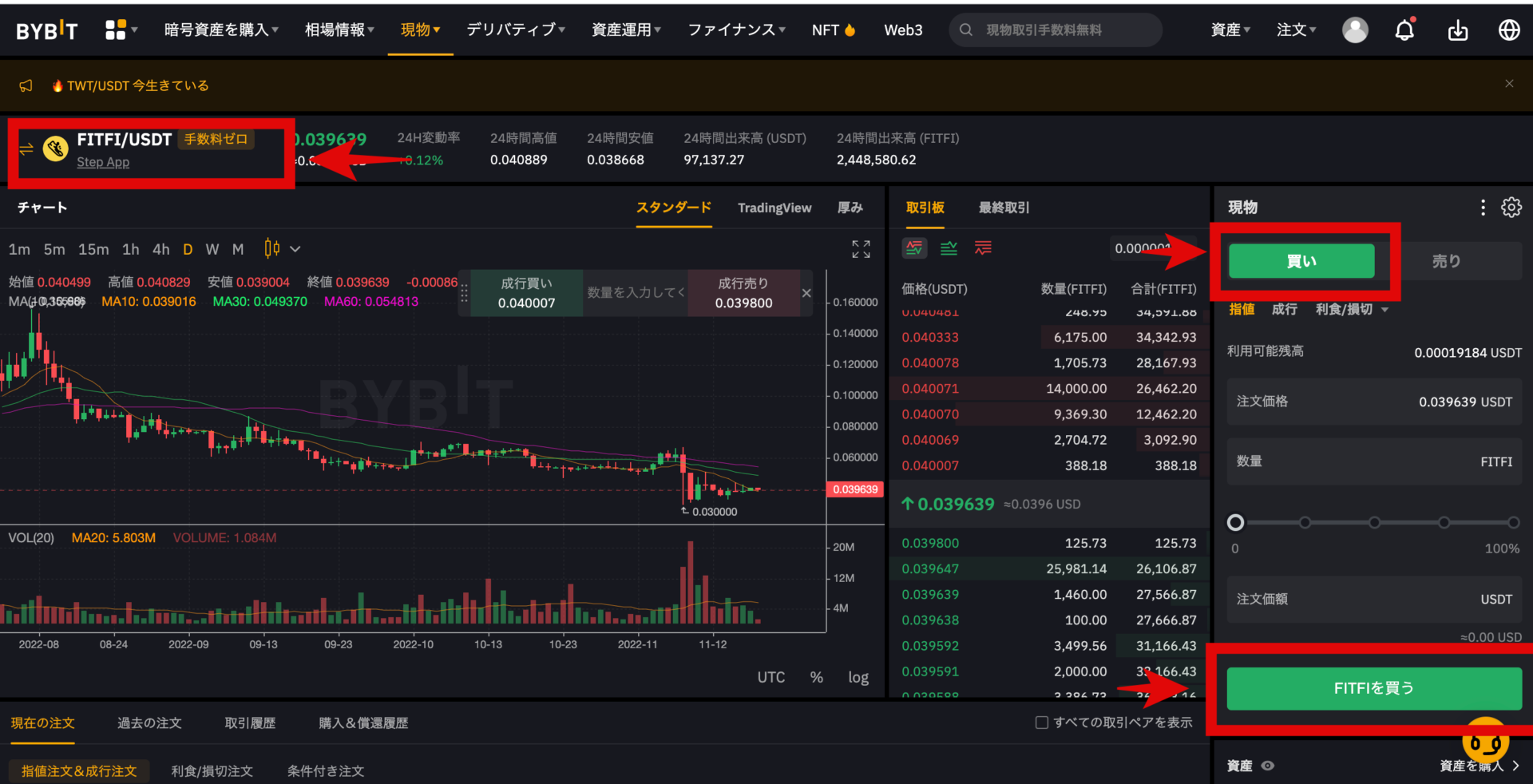Expand the Spot menu
Image resolution: width=1533 pixels, height=784 pixels.
click(421, 30)
